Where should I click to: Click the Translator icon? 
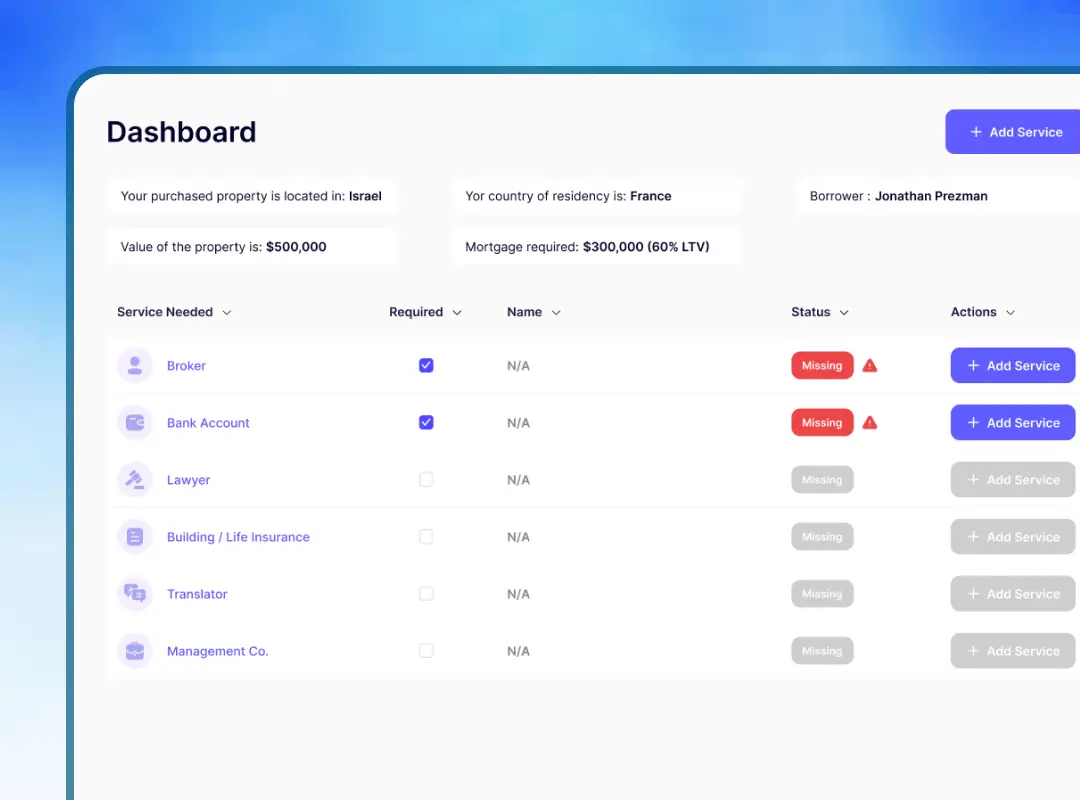[x=134, y=593]
